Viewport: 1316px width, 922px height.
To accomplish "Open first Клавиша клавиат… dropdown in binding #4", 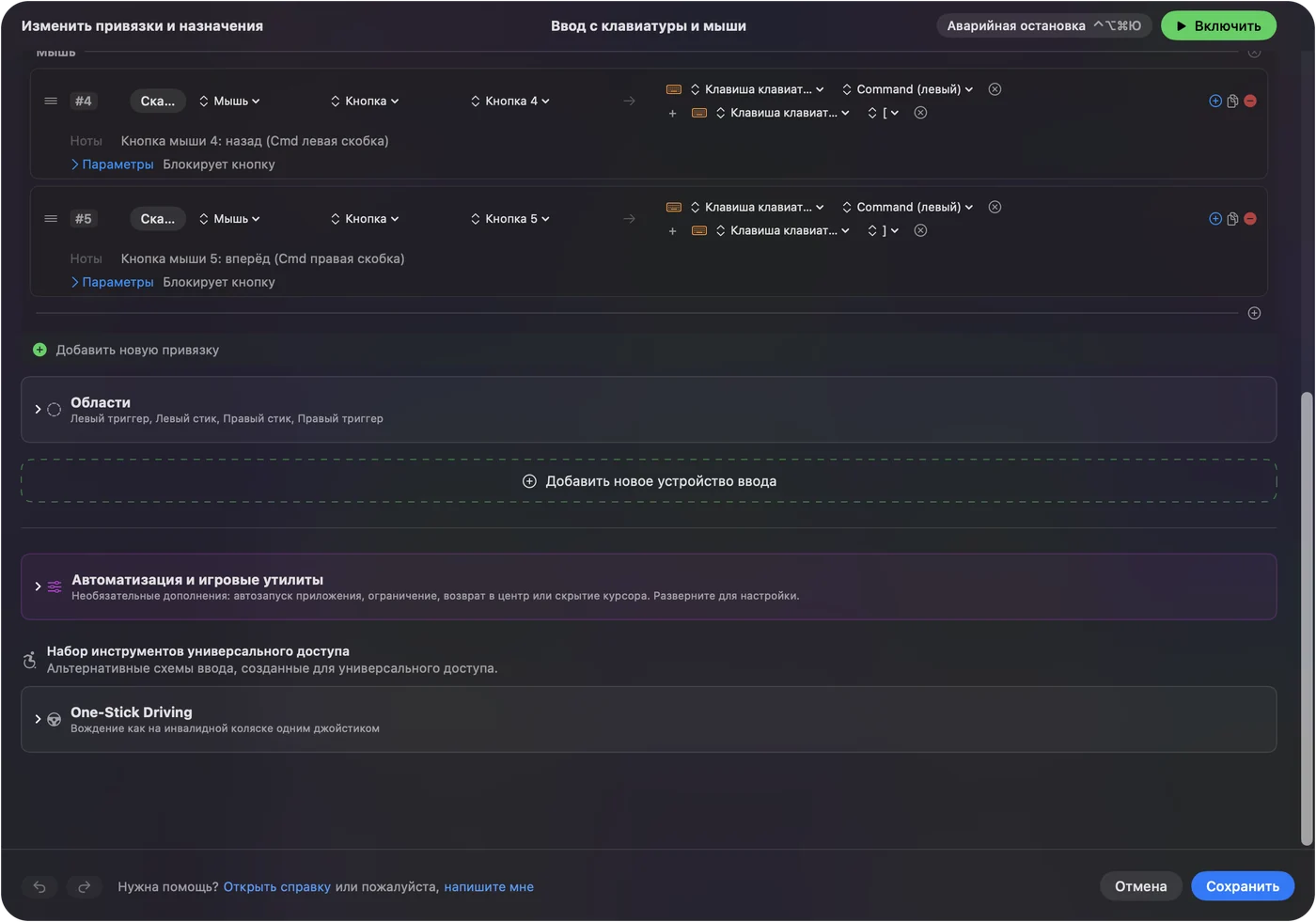I will pos(757,89).
